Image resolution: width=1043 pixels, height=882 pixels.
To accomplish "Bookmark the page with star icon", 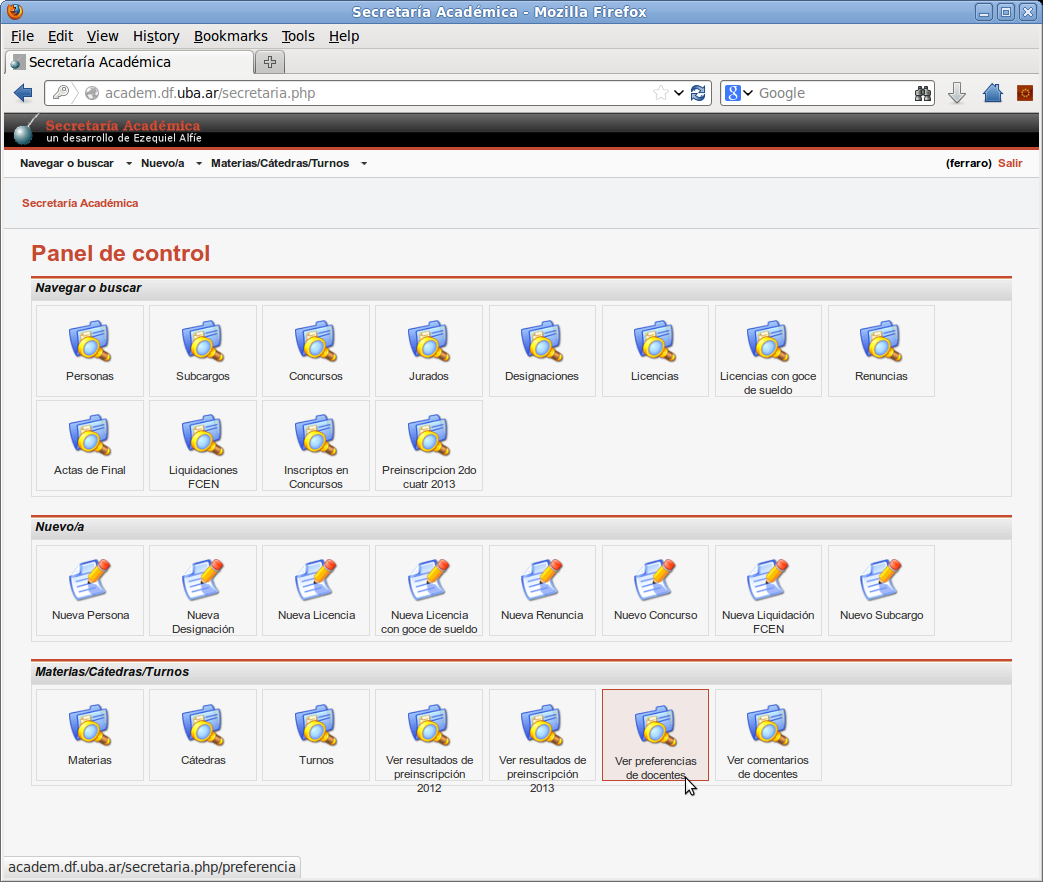I will (x=661, y=93).
